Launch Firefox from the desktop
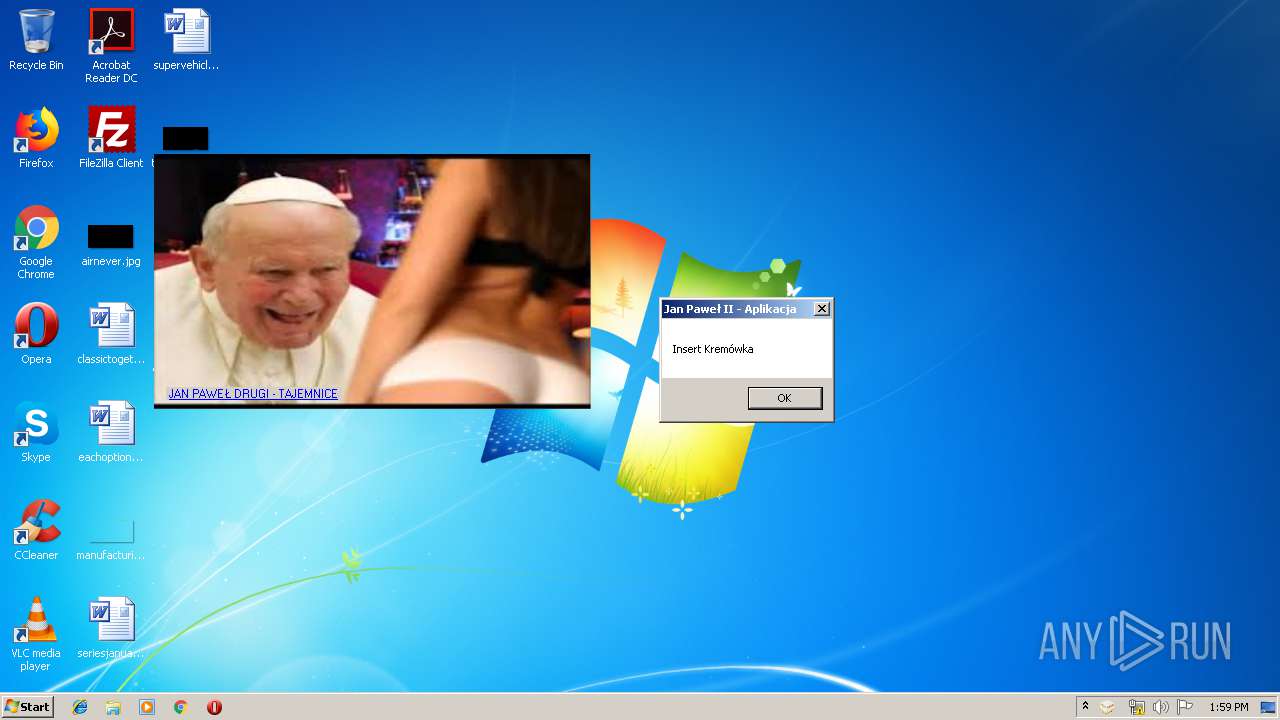1280x720 pixels. (x=36, y=138)
